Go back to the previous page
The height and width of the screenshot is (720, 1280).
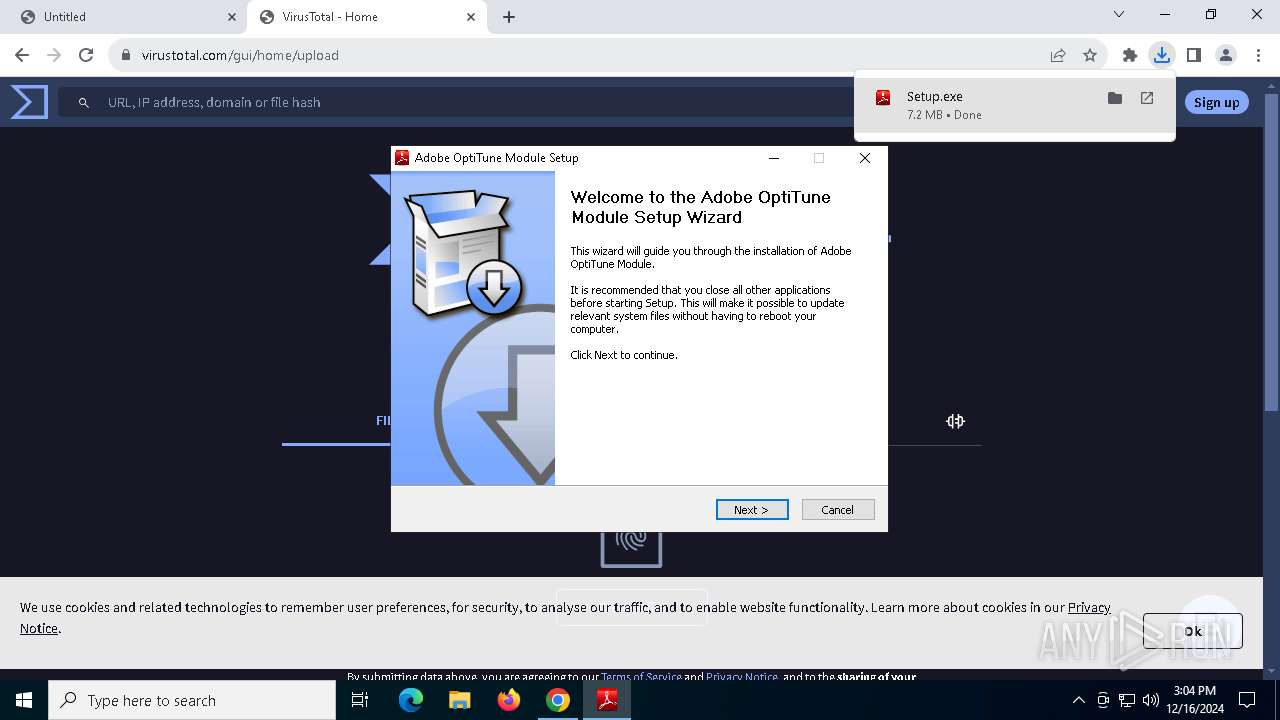point(22,55)
